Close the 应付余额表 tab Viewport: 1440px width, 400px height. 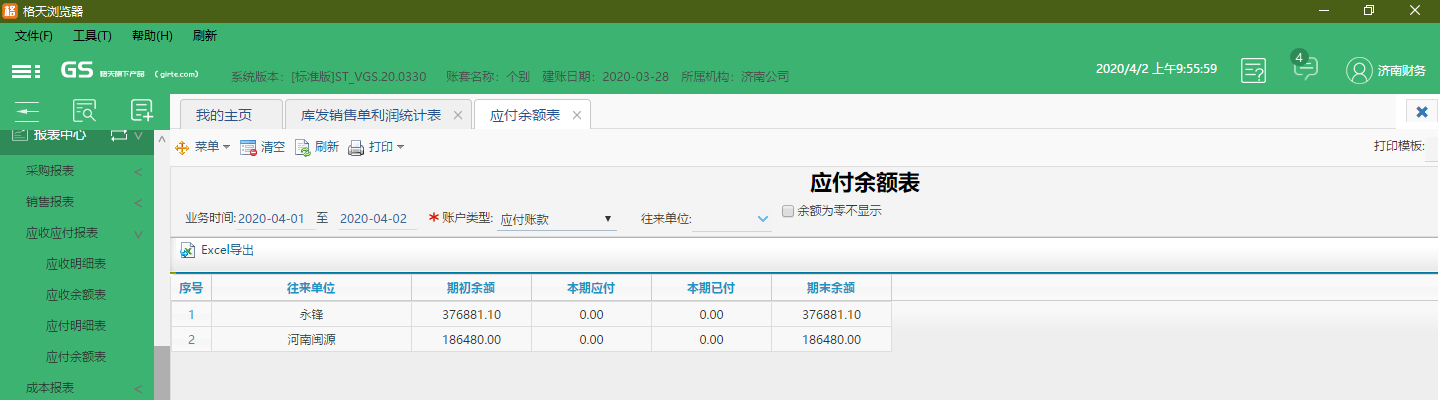tap(576, 115)
